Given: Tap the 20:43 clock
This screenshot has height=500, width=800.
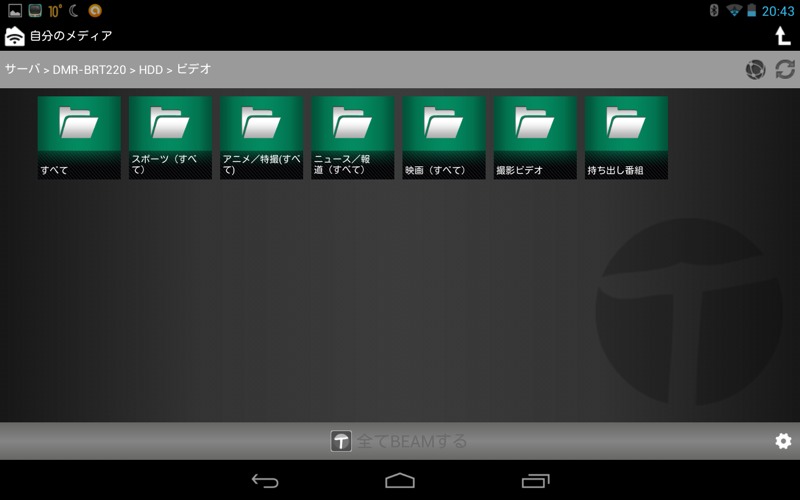Looking at the screenshot, I should (778, 11).
